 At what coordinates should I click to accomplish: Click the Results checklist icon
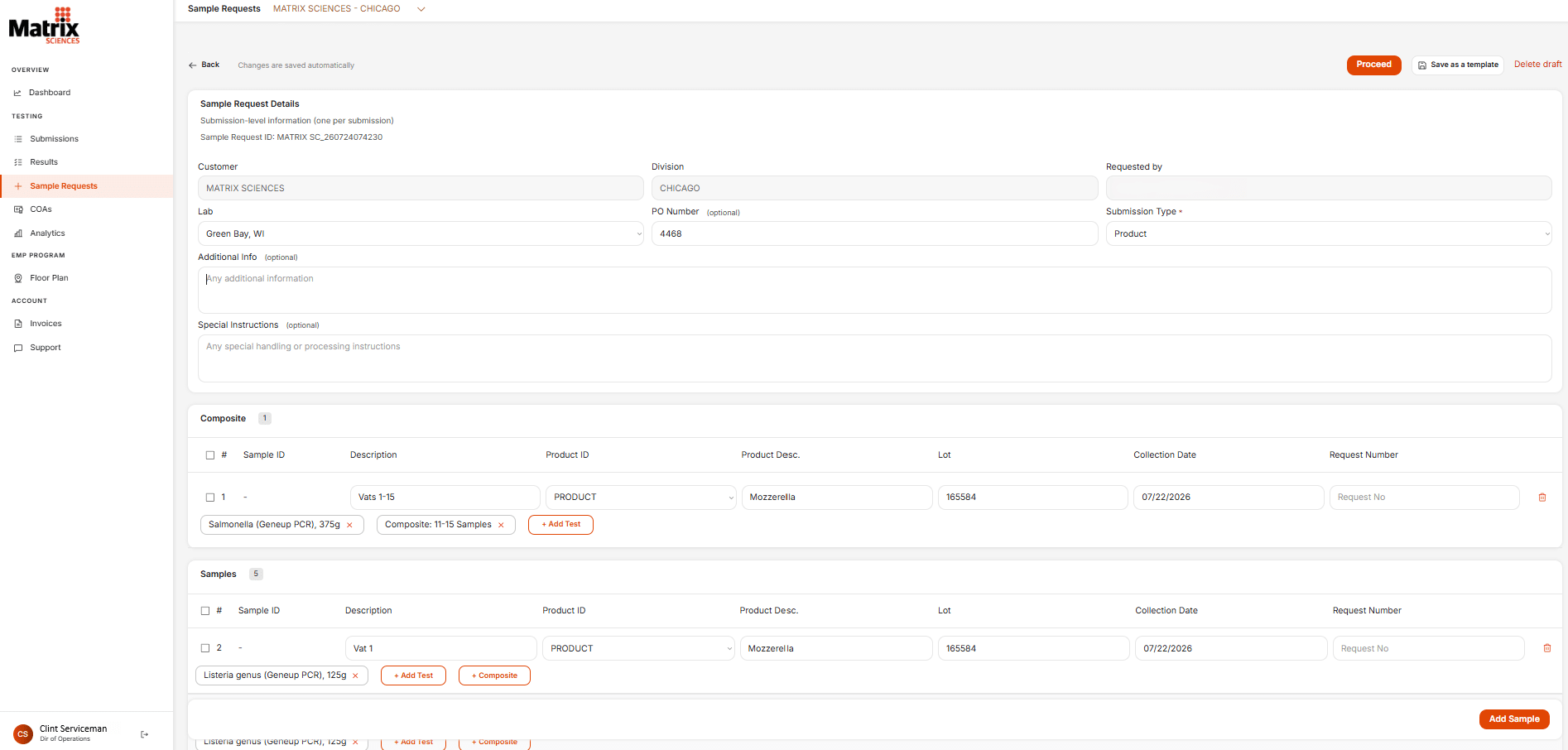[x=18, y=162]
